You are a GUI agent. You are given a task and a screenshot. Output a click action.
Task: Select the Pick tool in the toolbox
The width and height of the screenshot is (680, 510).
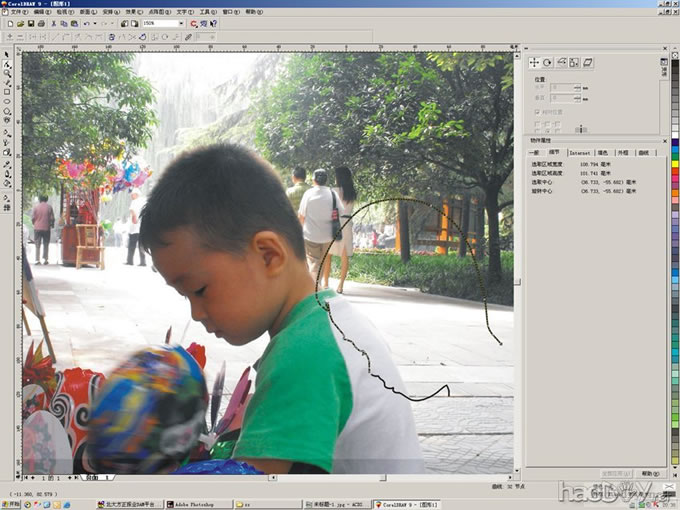pyautogui.click(x=7, y=55)
